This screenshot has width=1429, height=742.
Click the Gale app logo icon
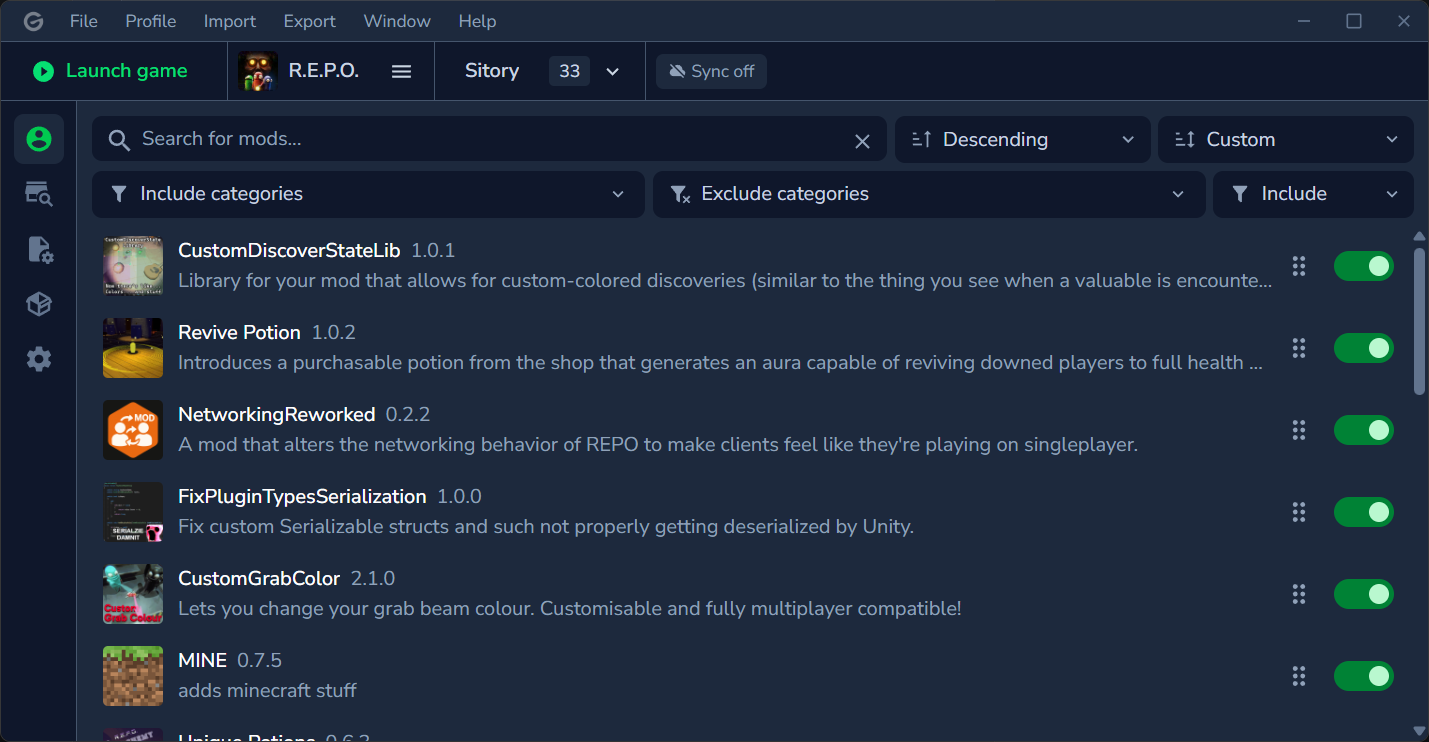point(33,21)
